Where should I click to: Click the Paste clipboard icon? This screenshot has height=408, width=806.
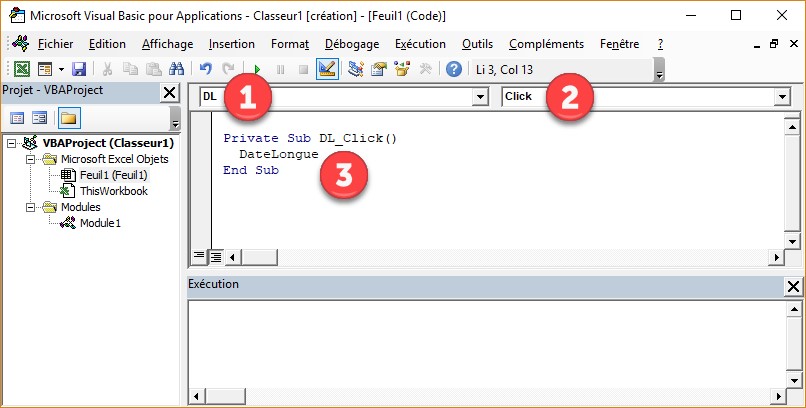(x=154, y=69)
